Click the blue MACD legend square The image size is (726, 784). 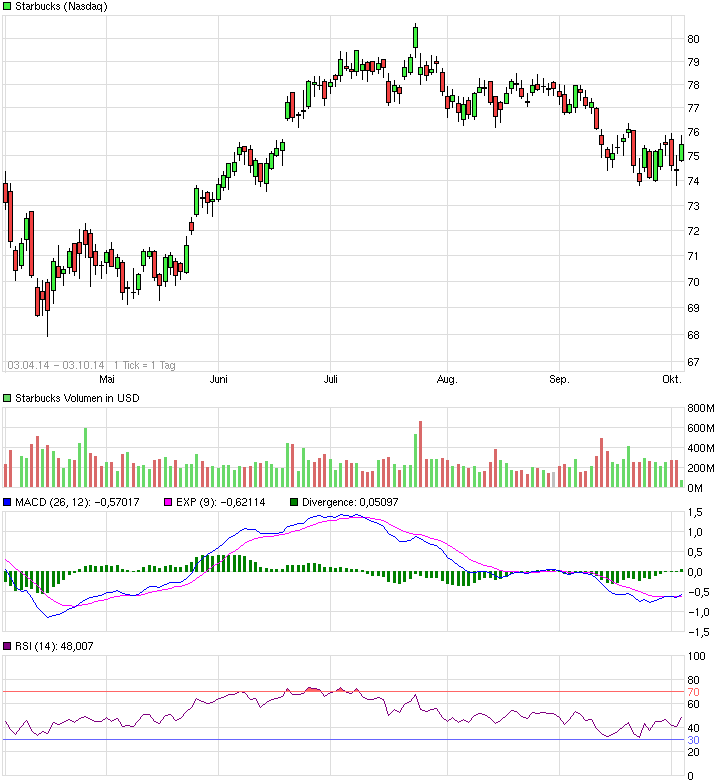coord(7,502)
